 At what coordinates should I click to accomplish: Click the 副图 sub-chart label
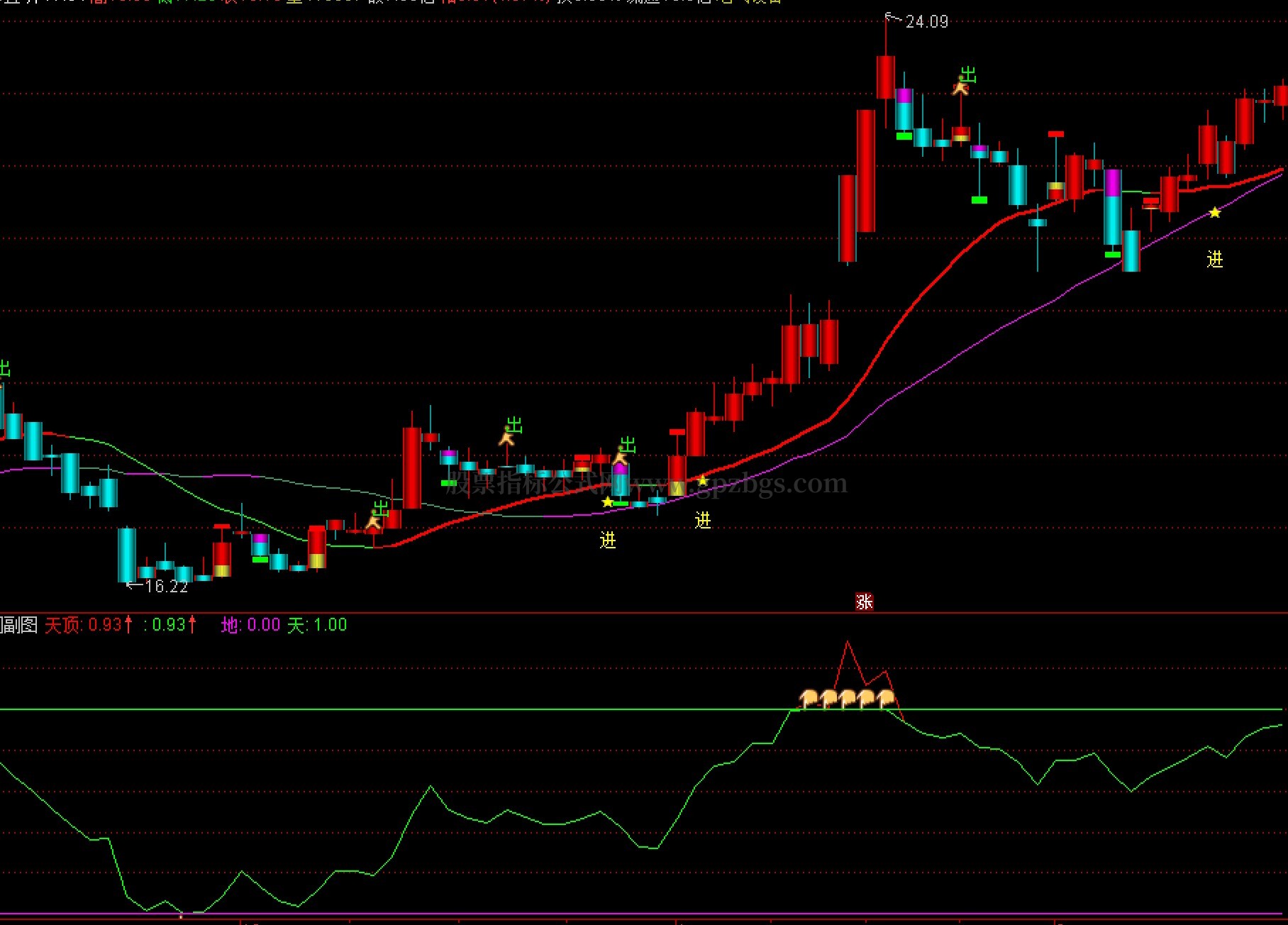pyautogui.click(x=19, y=624)
